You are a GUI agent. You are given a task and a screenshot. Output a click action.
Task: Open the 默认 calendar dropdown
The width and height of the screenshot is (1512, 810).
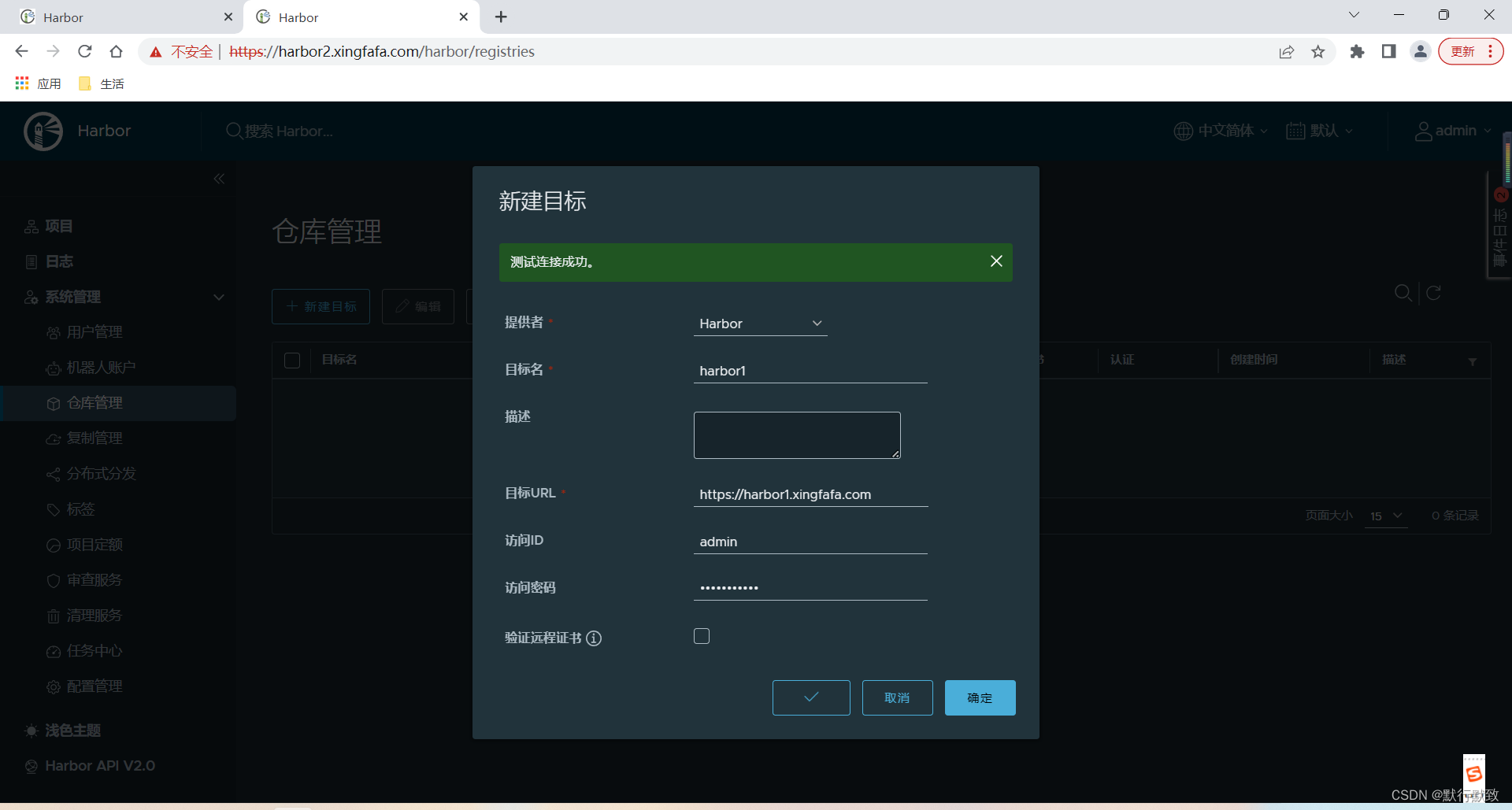pos(1320,131)
